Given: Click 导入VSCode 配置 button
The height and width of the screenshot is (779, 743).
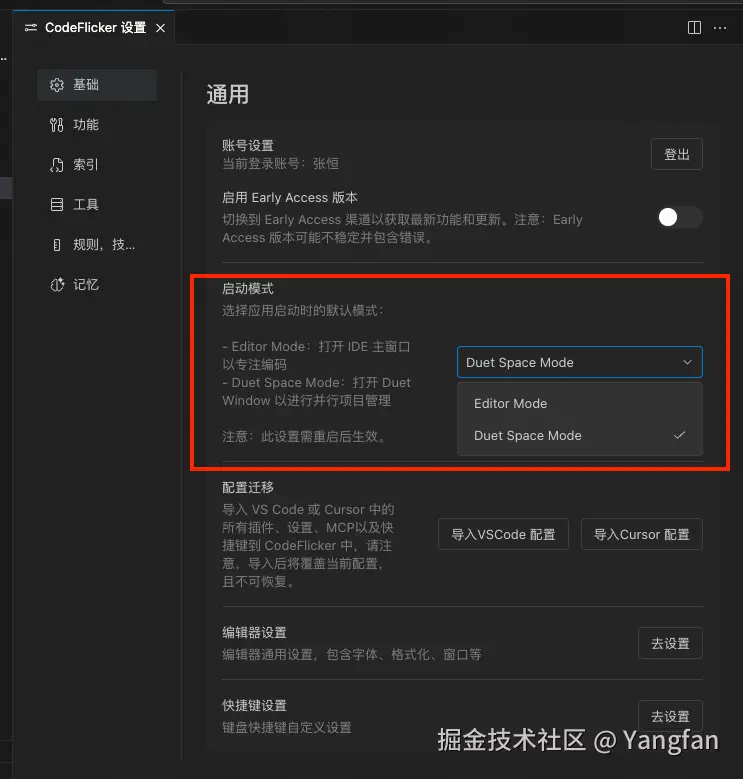Looking at the screenshot, I should click(x=503, y=534).
